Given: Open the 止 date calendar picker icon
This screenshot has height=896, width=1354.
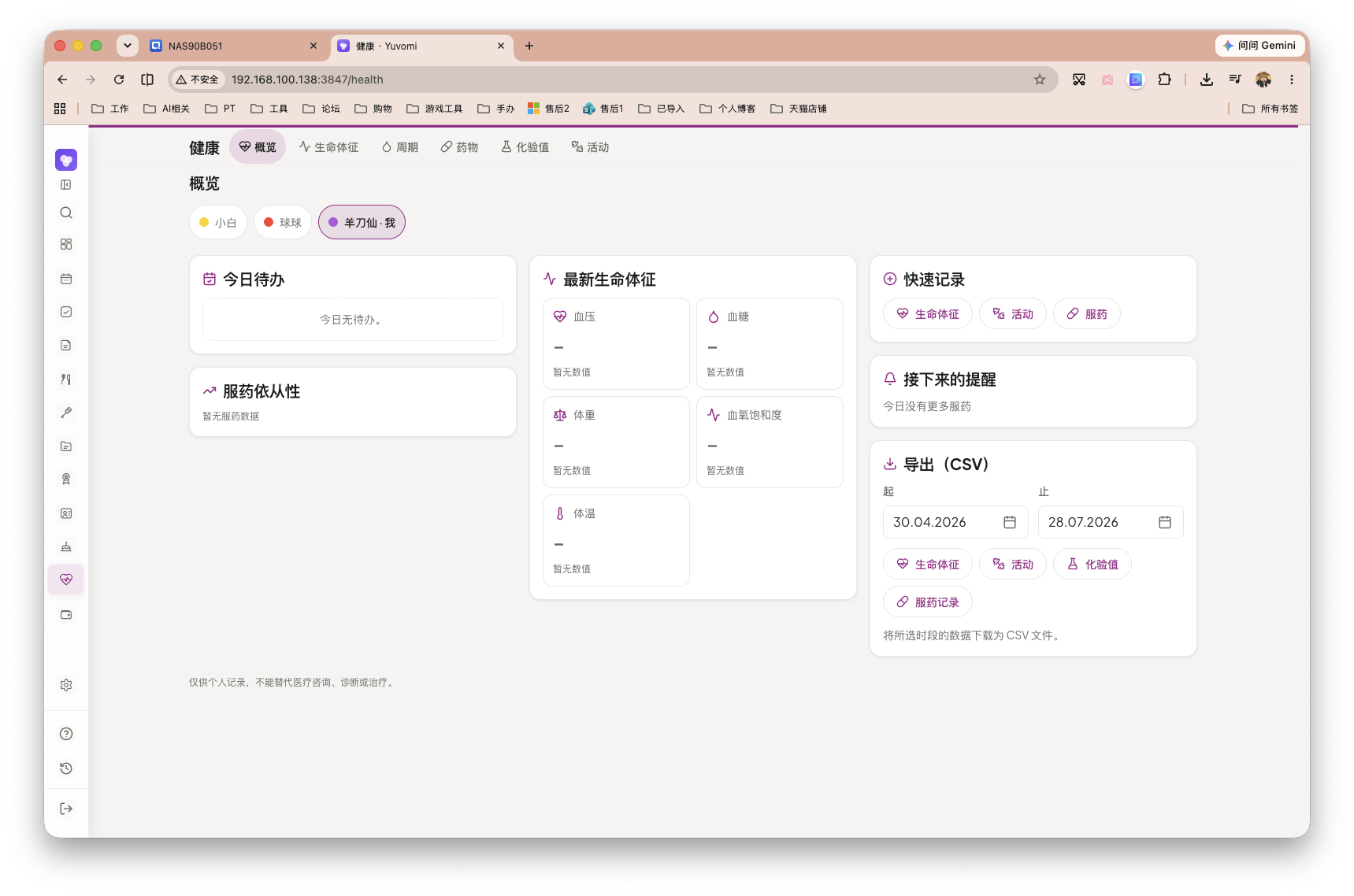Looking at the screenshot, I should [1165, 522].
